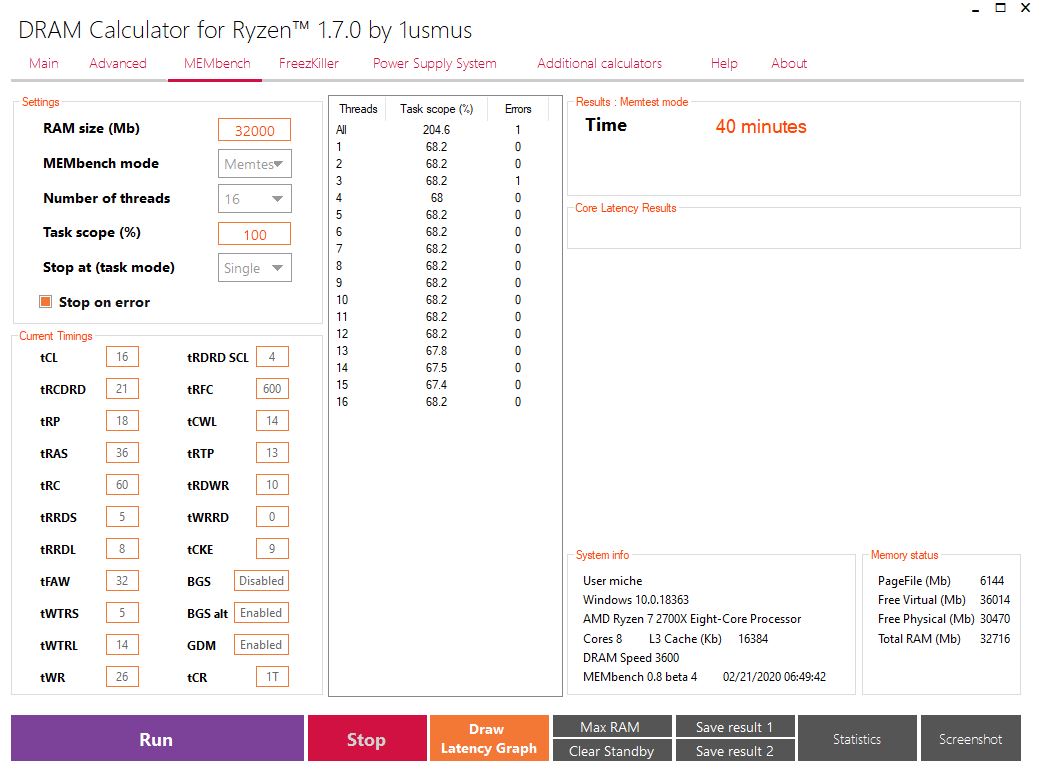Click Save result 2 button
The image size is (1041, 781).
tap(735, 750)
